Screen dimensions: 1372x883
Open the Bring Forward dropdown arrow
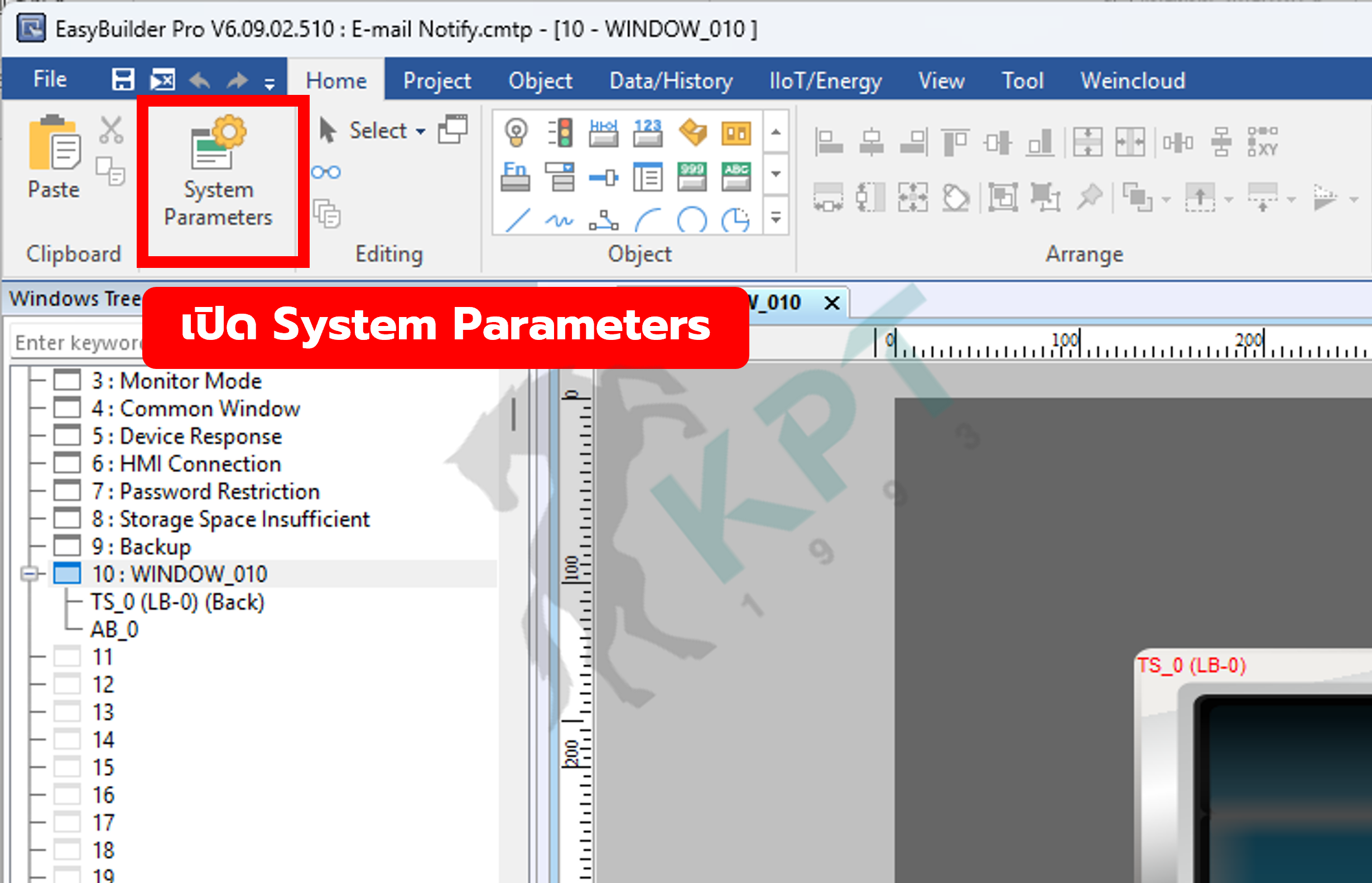click(x=1229, y=199)
